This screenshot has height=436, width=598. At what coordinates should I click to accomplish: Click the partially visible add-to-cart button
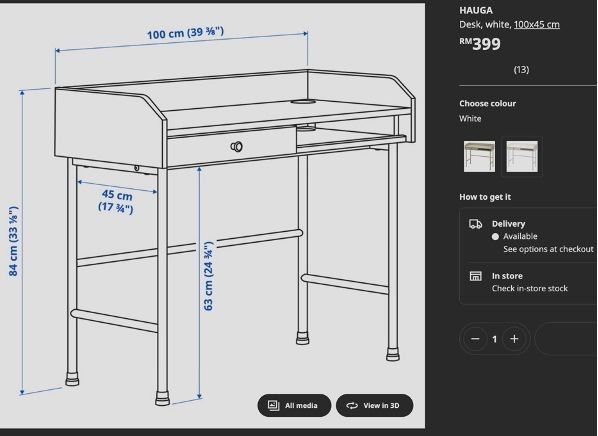click(x=566, y=339)
